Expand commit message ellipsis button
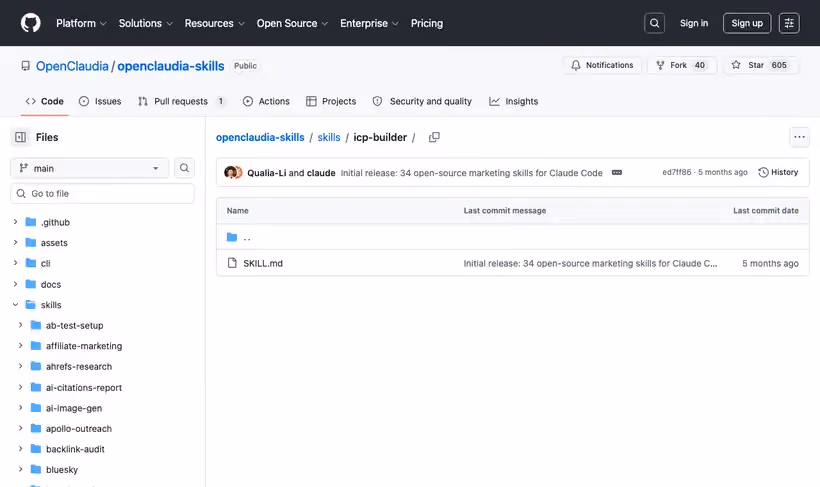 point(617,173)
